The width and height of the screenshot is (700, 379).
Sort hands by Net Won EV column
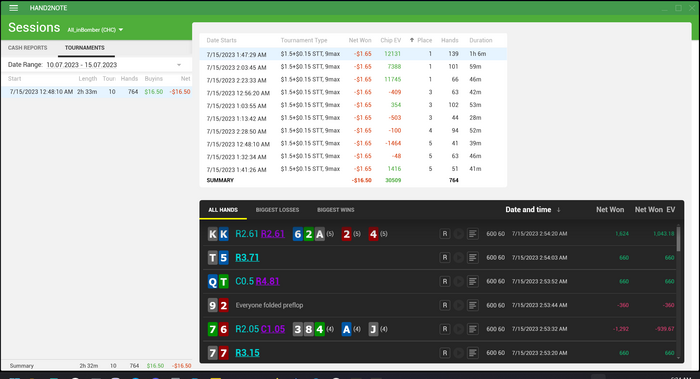(x=655, y=210)
